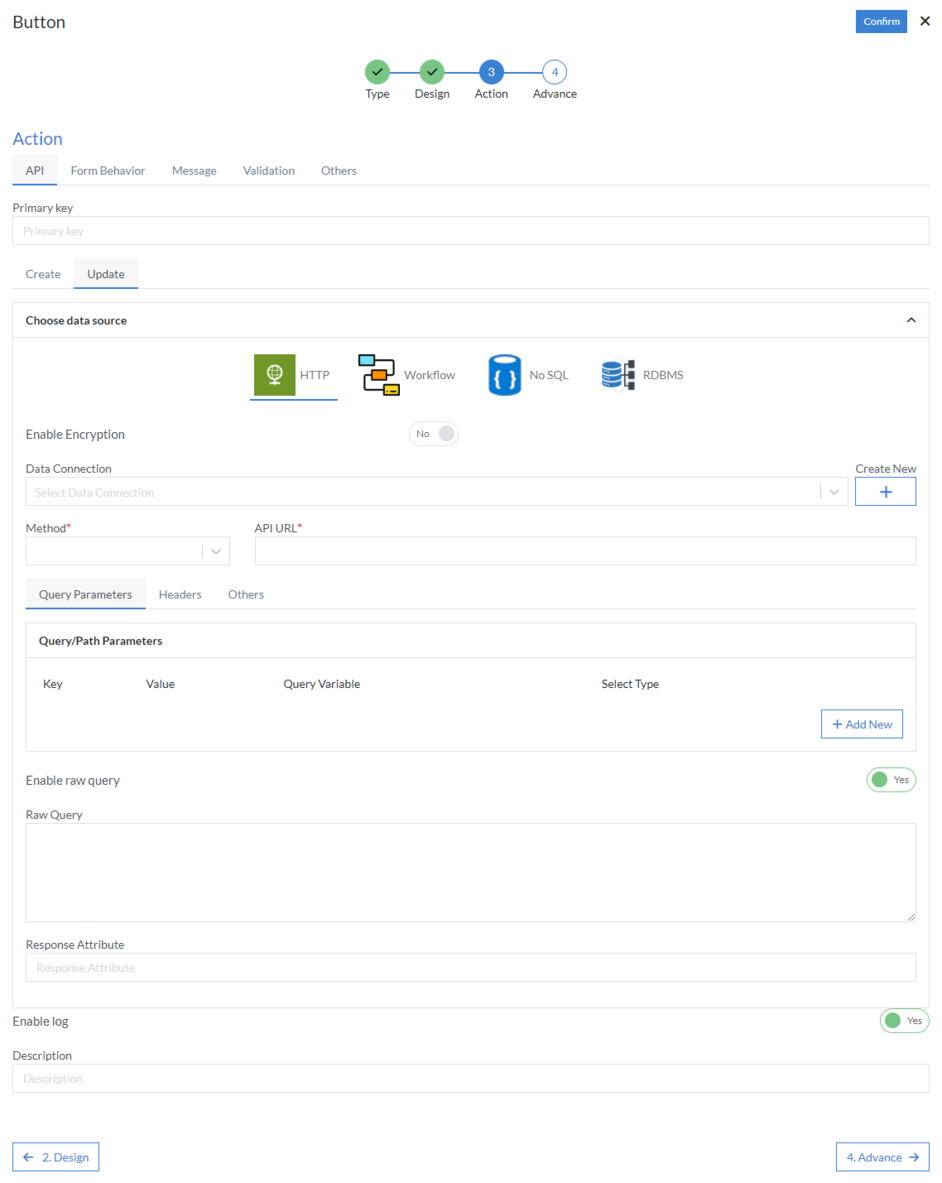Collapse the Choose data source section
The image size is (942, 1183).
pyautogui.click(x=911, y=319)
